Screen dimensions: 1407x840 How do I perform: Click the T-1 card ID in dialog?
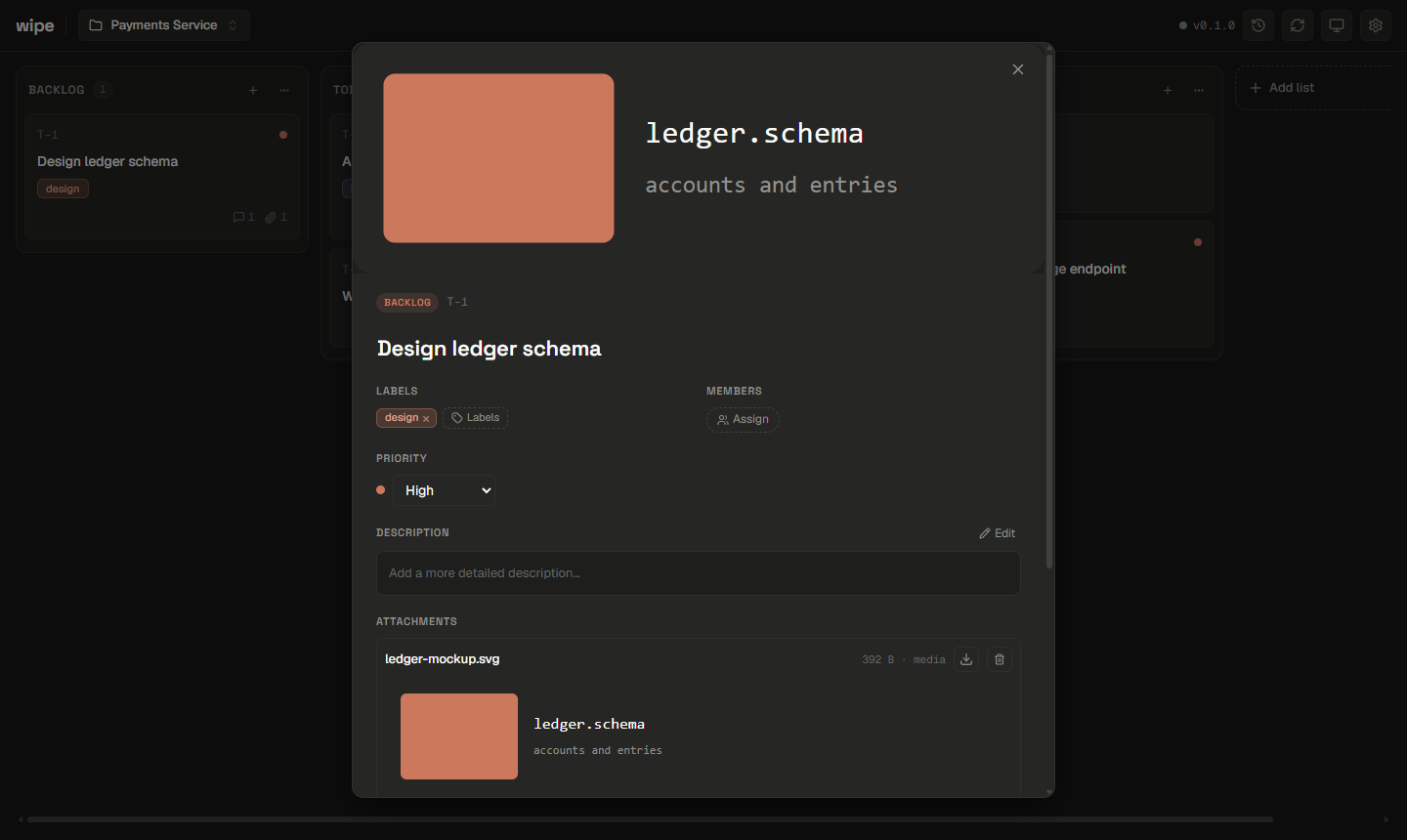coord(457,302)
